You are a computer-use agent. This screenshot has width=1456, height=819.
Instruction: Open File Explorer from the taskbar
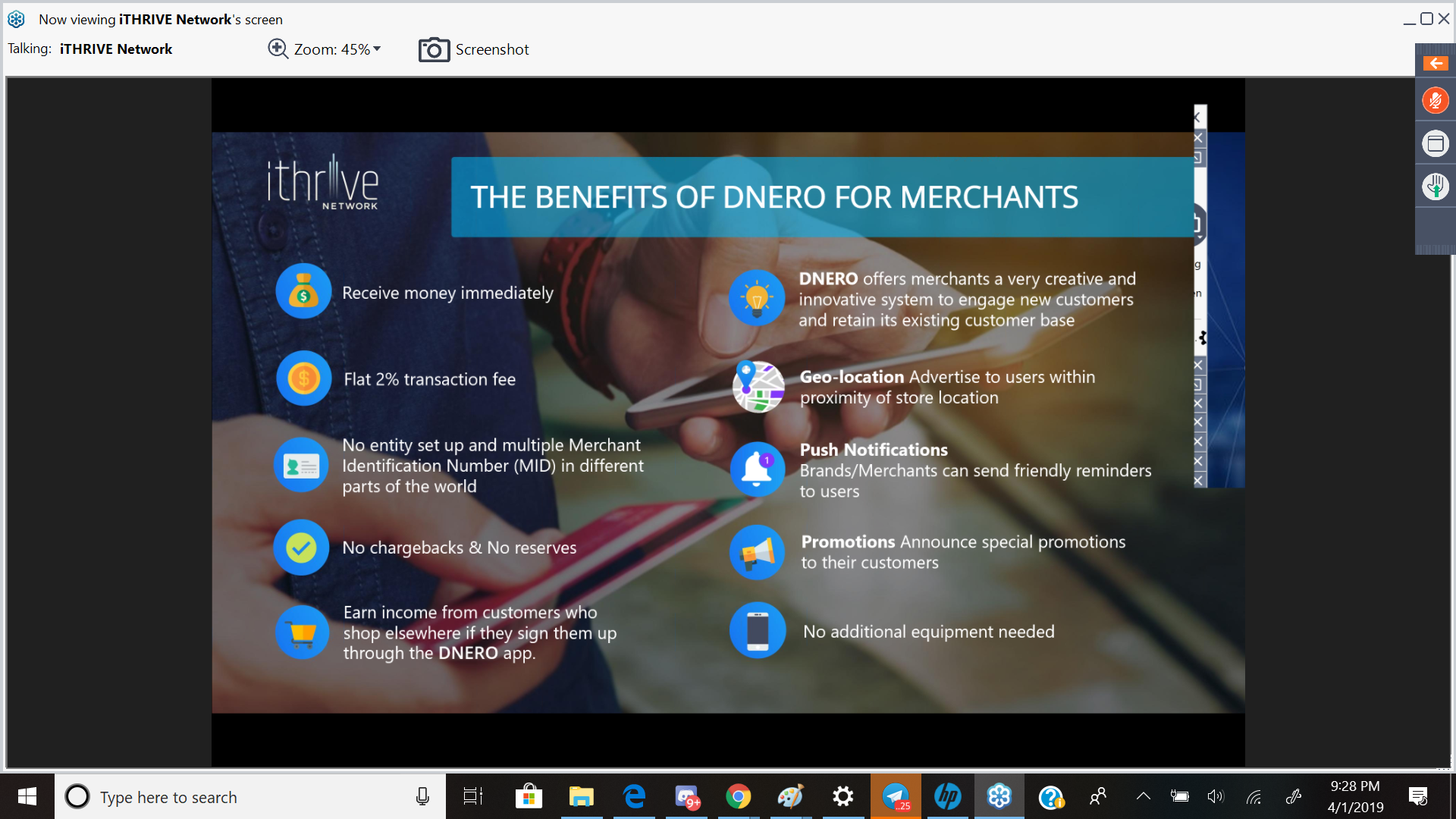click(x=581, y=796)
